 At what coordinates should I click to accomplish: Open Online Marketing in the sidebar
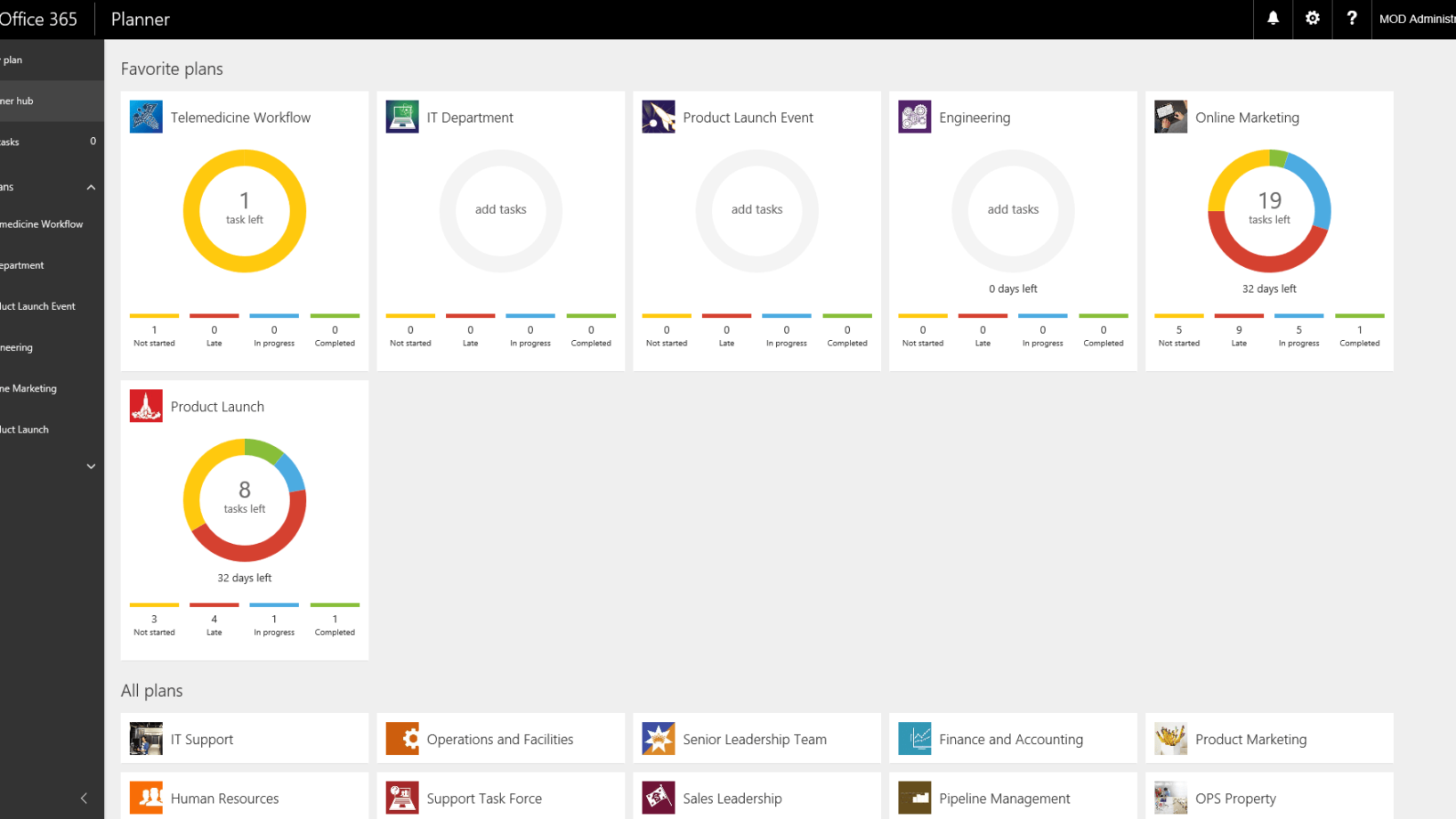(x=52, y=388)
